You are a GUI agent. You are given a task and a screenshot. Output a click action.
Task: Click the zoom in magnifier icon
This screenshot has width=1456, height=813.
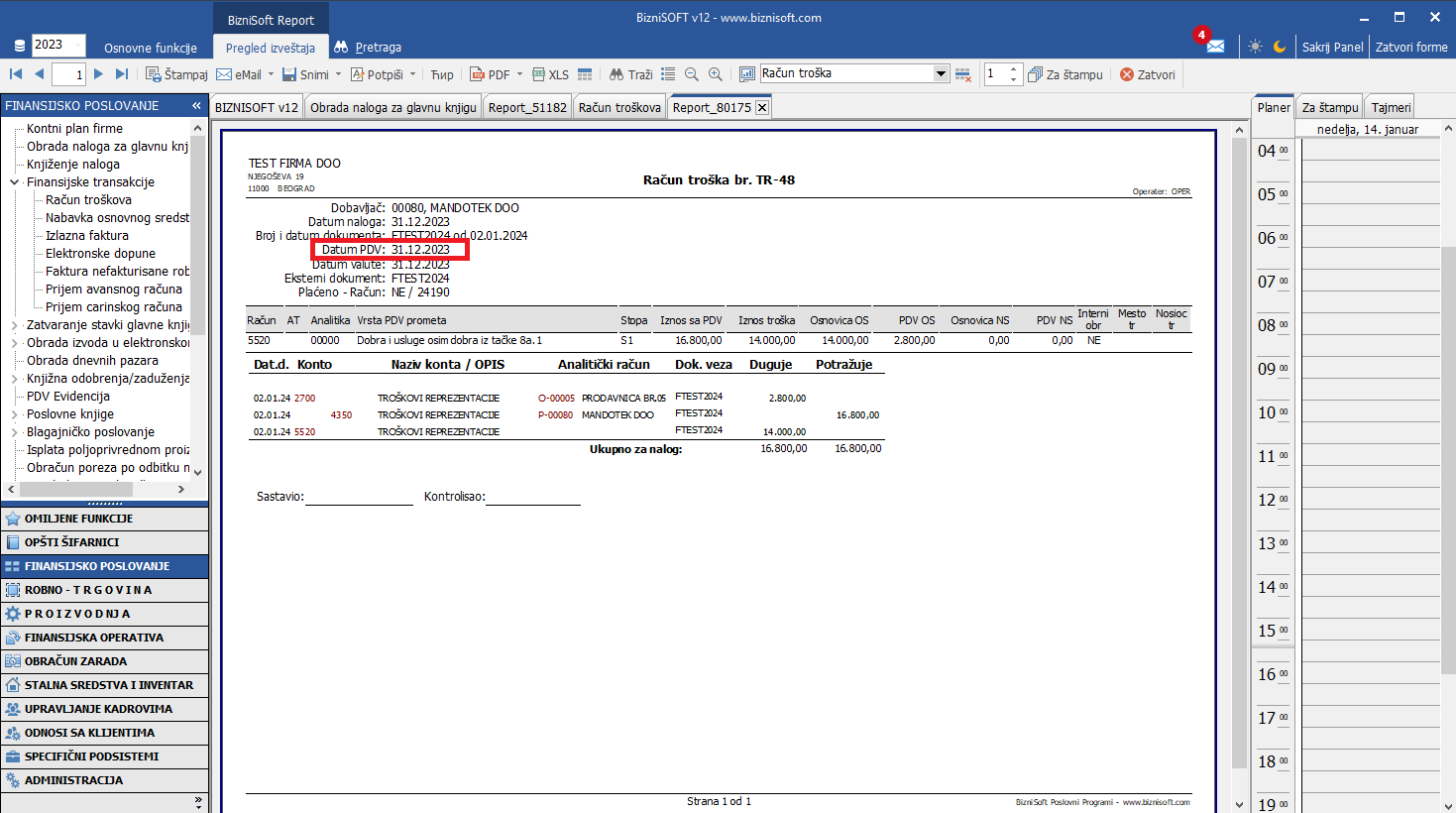coord(716,74)
